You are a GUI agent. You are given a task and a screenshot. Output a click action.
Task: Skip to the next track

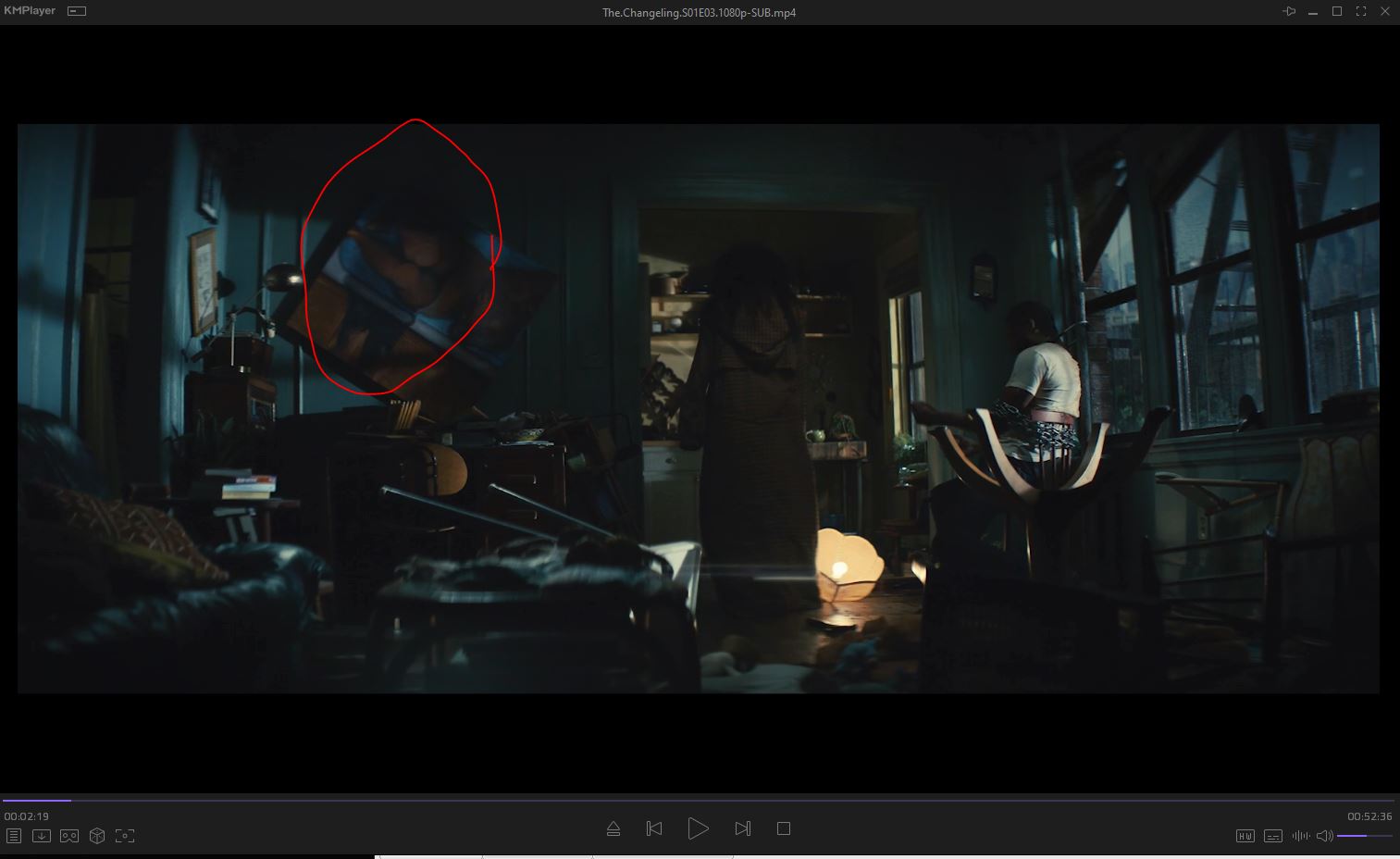click(x=742, y=828)
